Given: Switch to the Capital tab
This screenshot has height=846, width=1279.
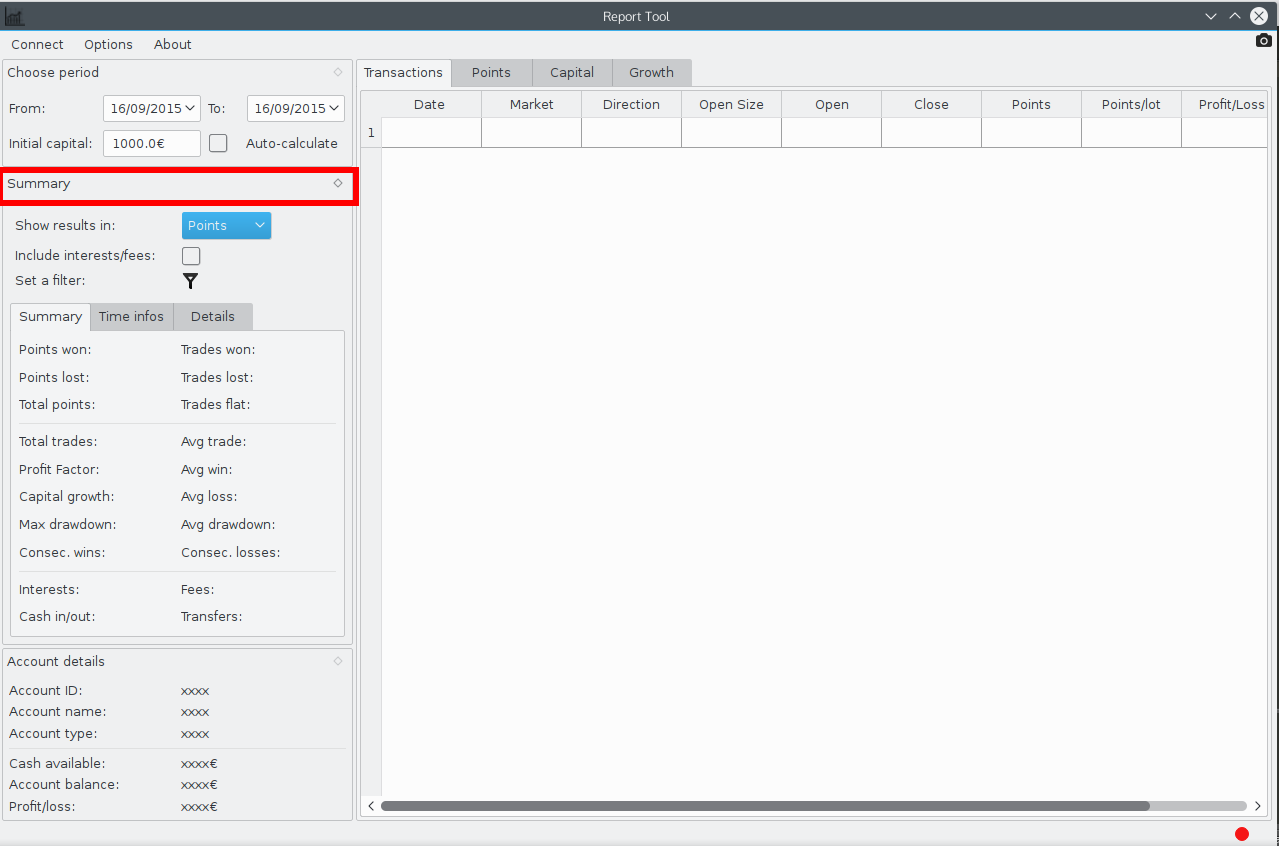Looking at the screenshot, I should coord(572,72).
